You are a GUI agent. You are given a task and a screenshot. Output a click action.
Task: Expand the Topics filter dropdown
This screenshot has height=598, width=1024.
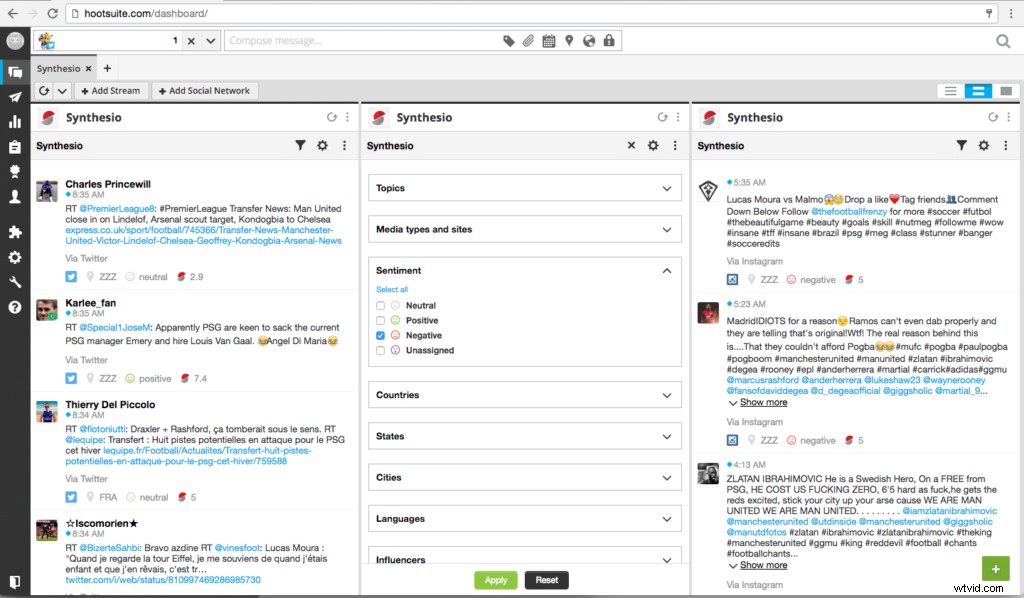tap(523, 188)
